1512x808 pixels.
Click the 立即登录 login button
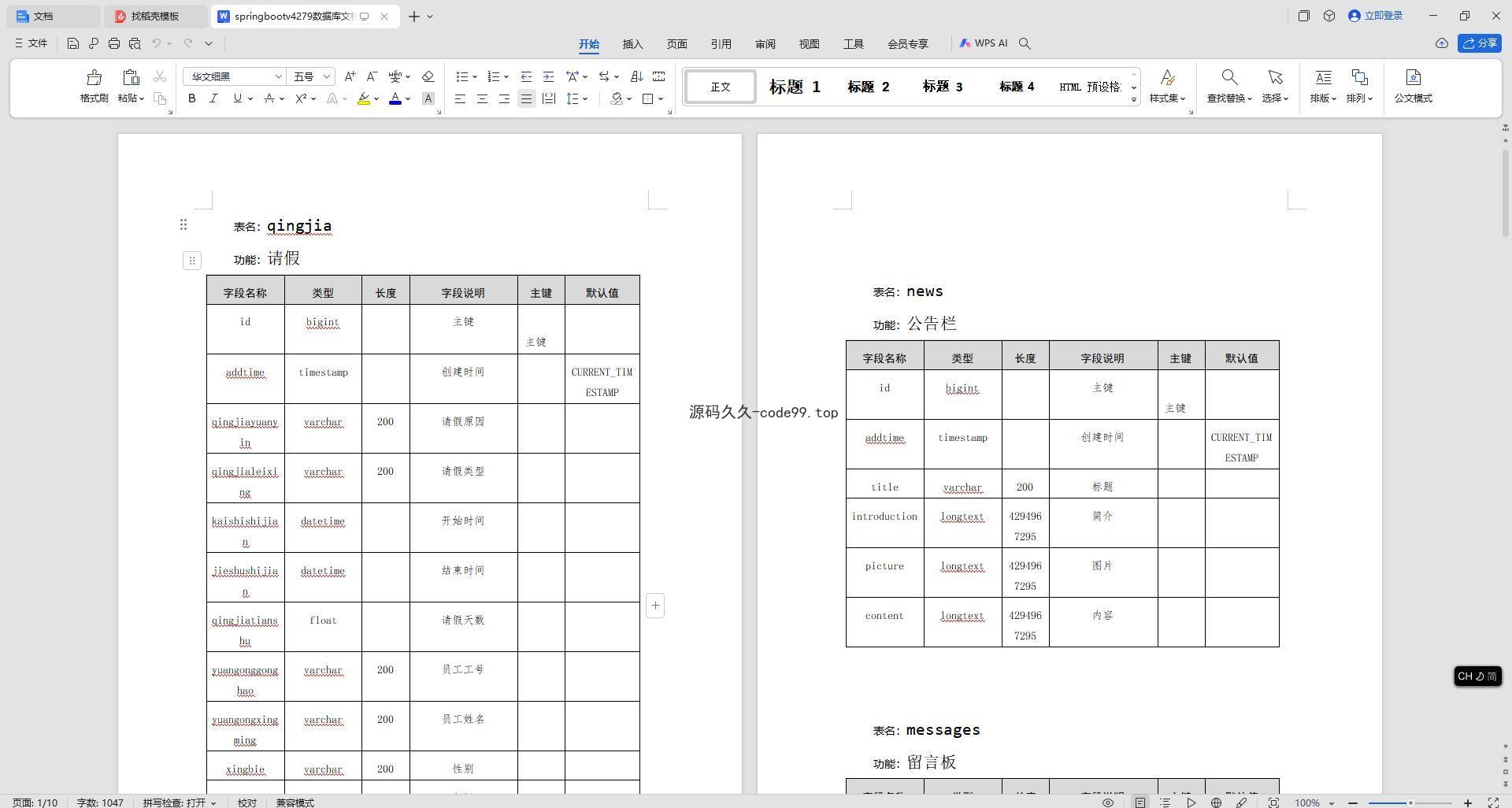[1376, 16]
